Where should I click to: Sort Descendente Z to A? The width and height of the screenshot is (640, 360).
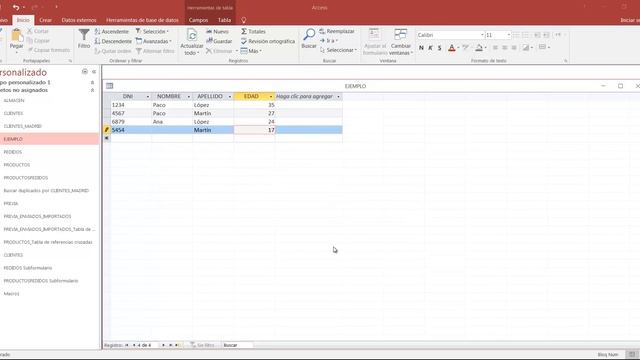[x=113, y=41]
